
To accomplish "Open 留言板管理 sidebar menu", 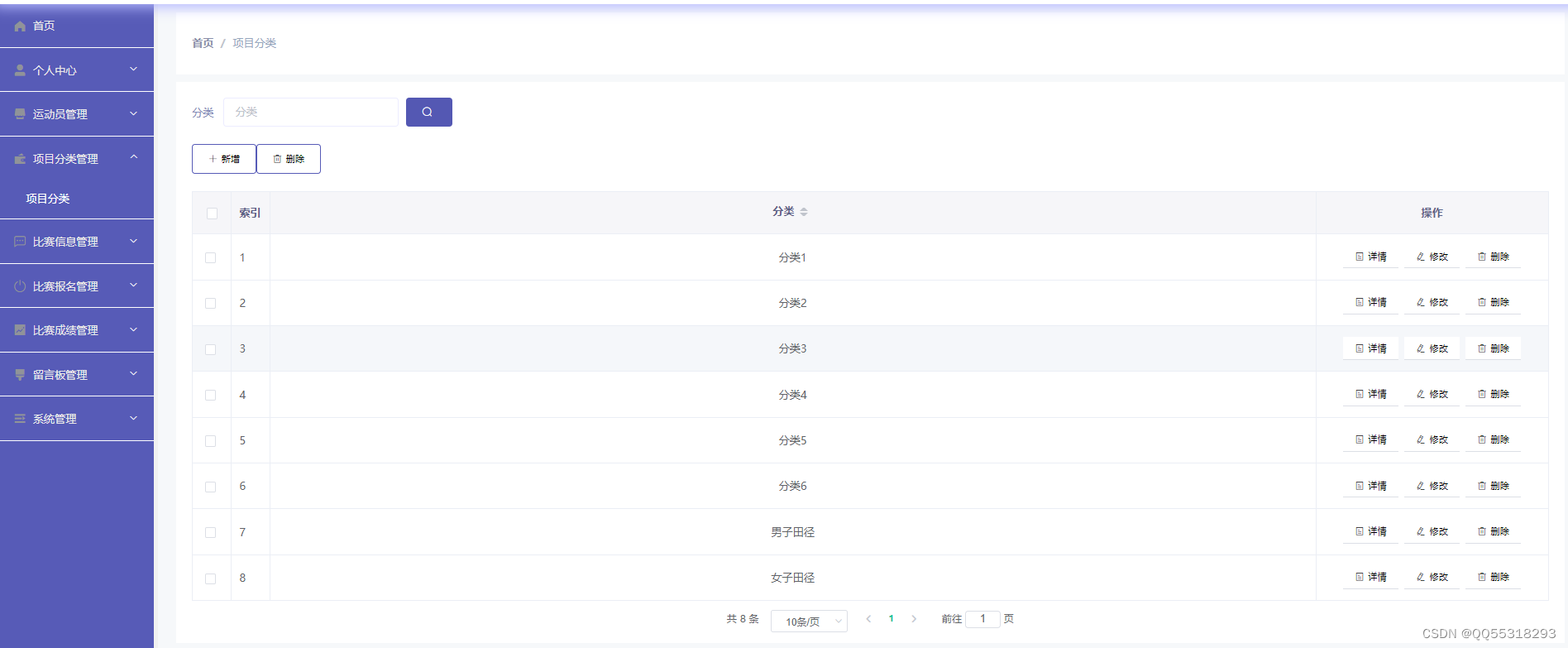I will click(x=77, y=375).
